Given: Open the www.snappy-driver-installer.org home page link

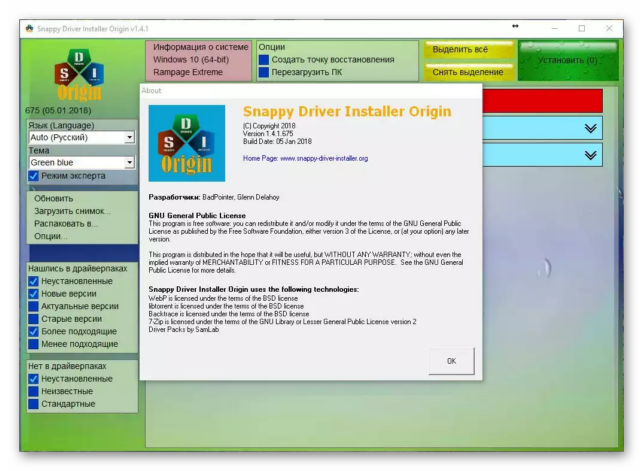Looking at the screenshot, I should point(324,158).
